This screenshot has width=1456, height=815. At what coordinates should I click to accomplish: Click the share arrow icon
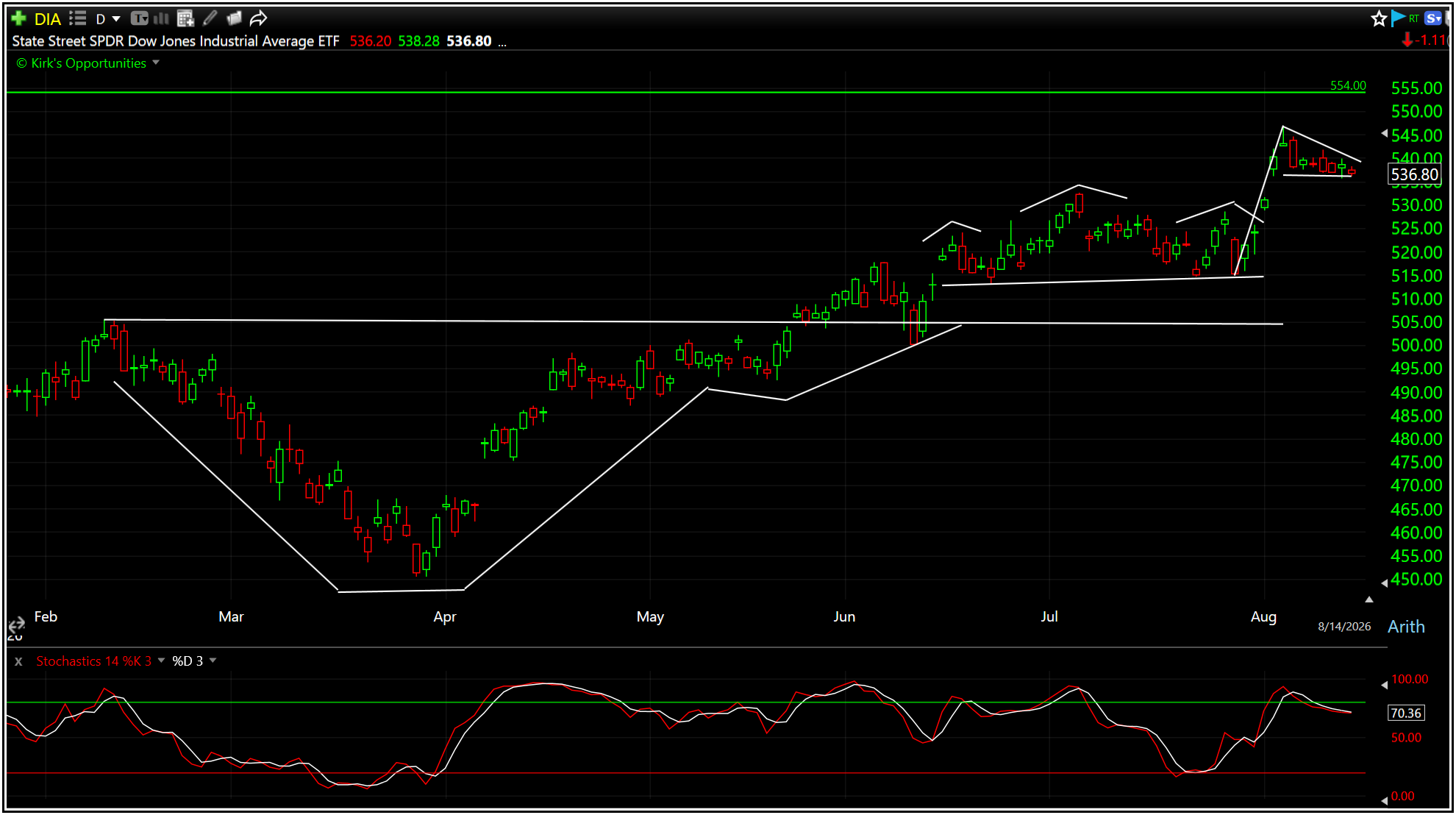(258, 18)
